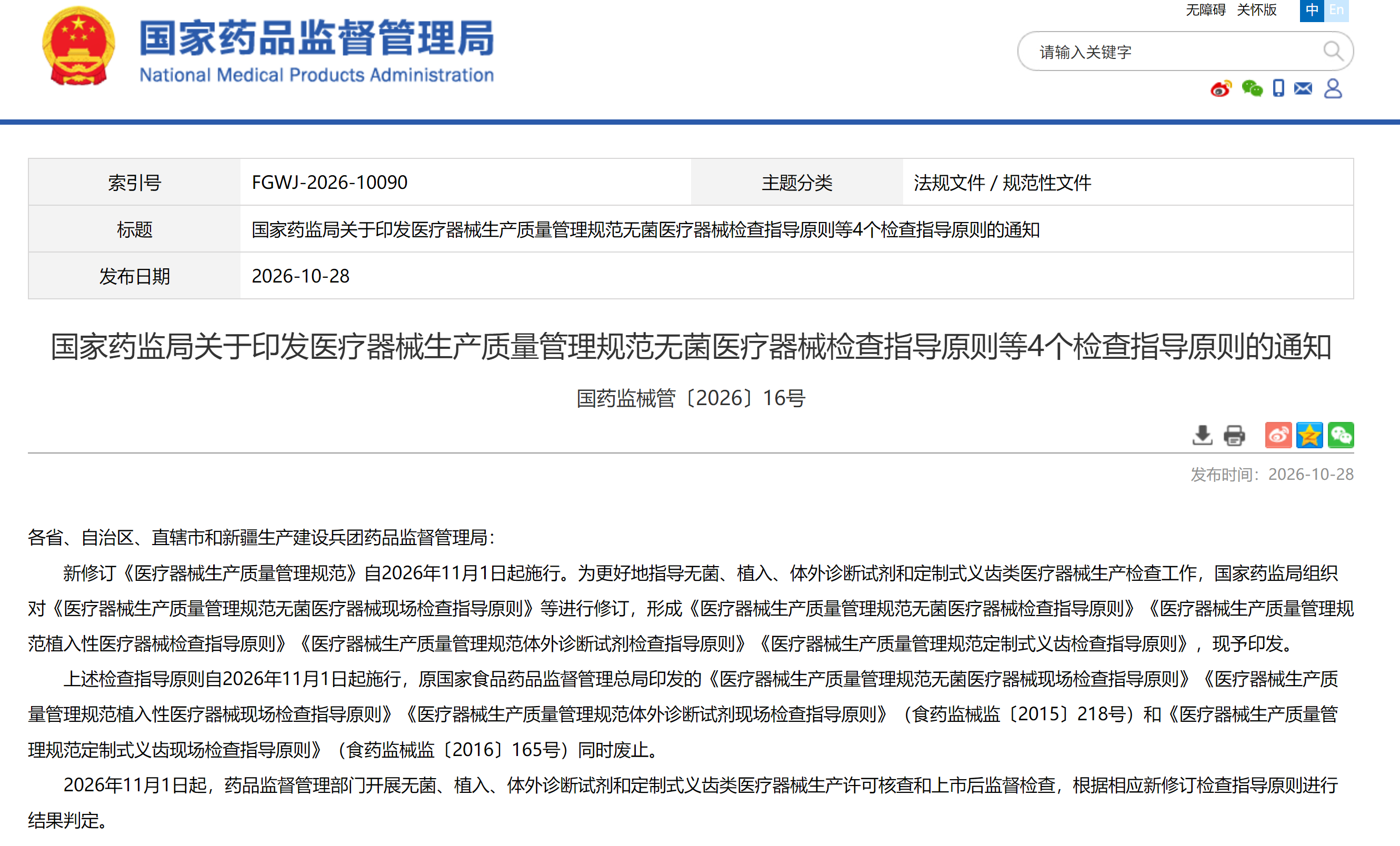Click National Medical Products Administration text
Screen dimensions: 1400x846
click(316, 75)
